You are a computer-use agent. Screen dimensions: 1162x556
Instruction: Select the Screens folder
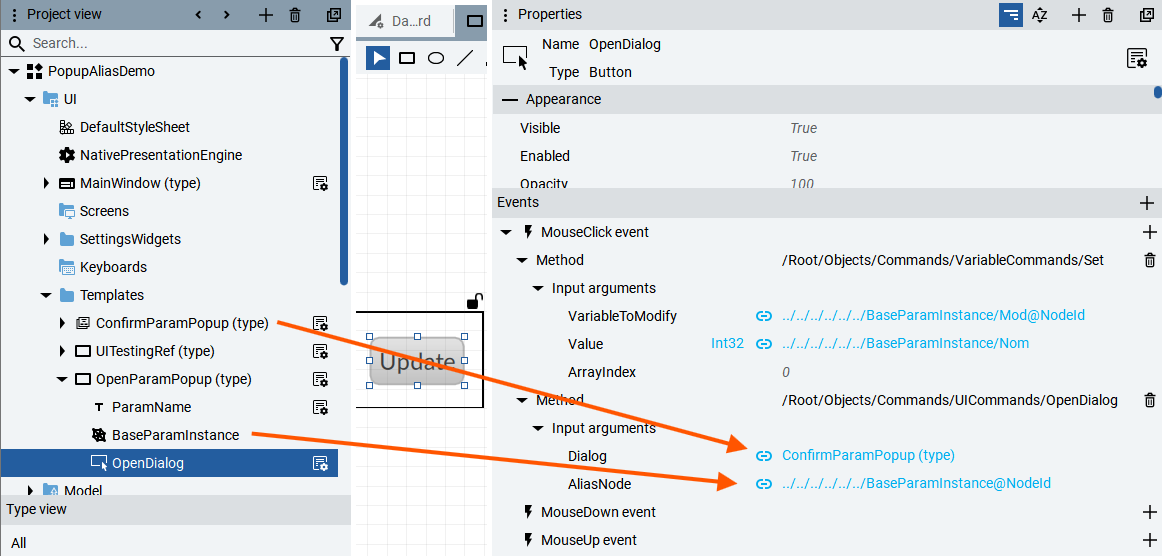(104, 211)
